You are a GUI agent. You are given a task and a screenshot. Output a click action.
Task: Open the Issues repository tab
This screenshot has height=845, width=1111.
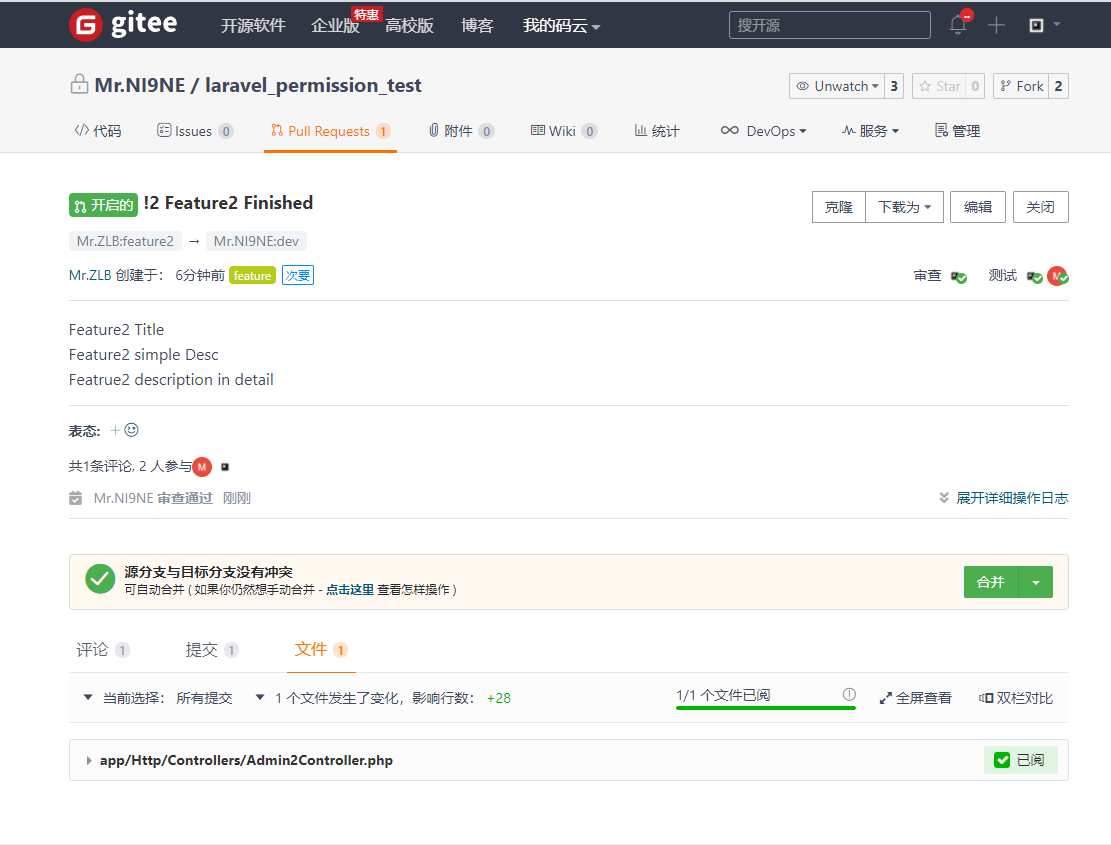pyautogui.click(x=193, y=131)
